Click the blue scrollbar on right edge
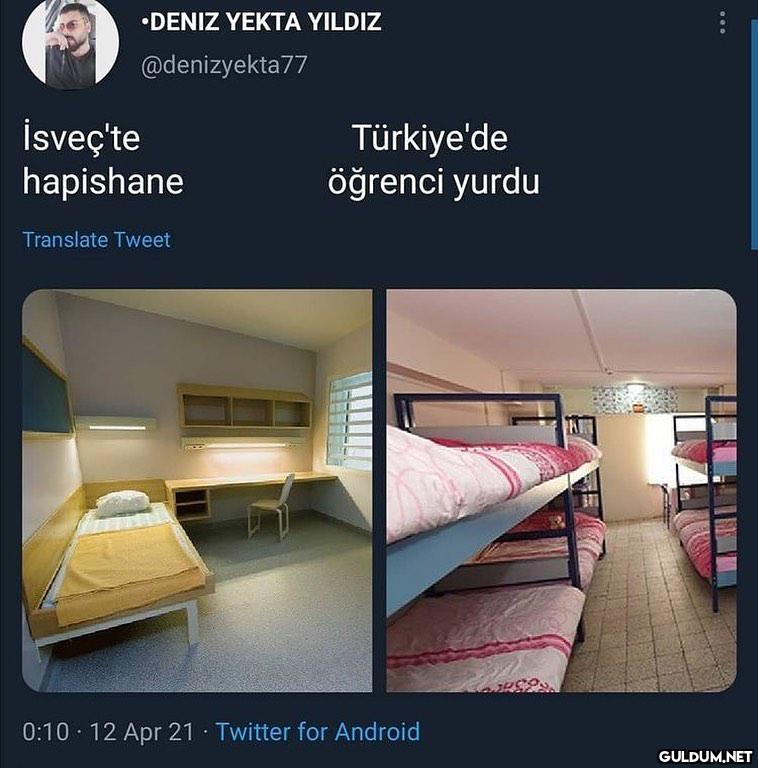The image size is (758, 768). coord(754,135)
